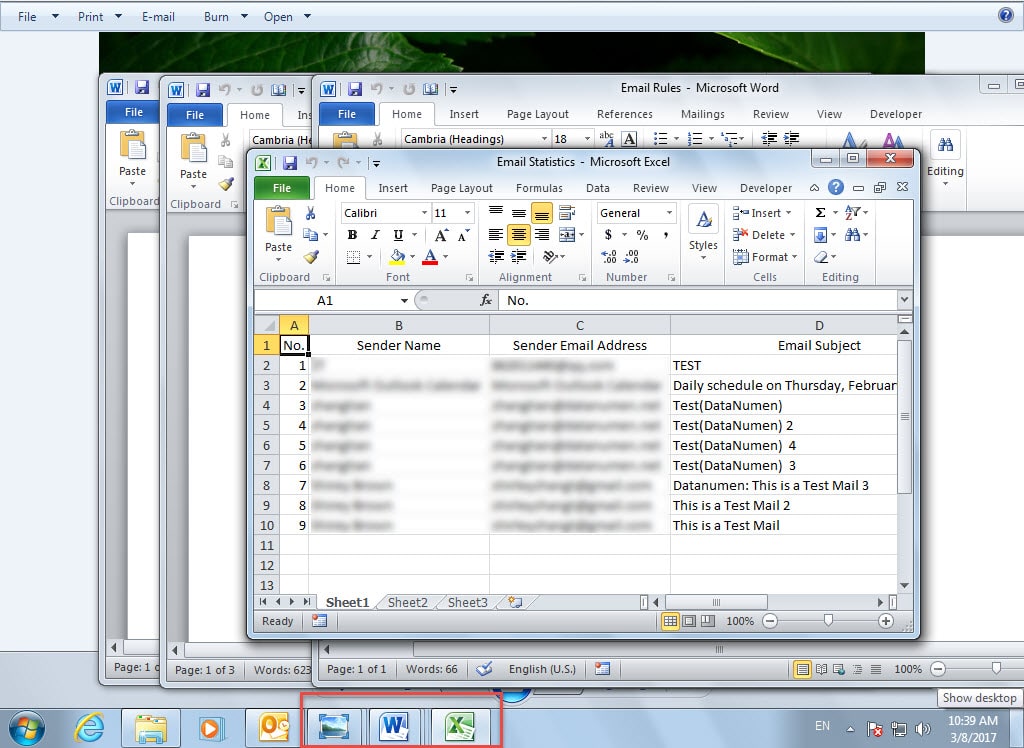Open the Borders tool in Excel Font group
Viewport: 1024px width, 748px height.
[353, 257]
